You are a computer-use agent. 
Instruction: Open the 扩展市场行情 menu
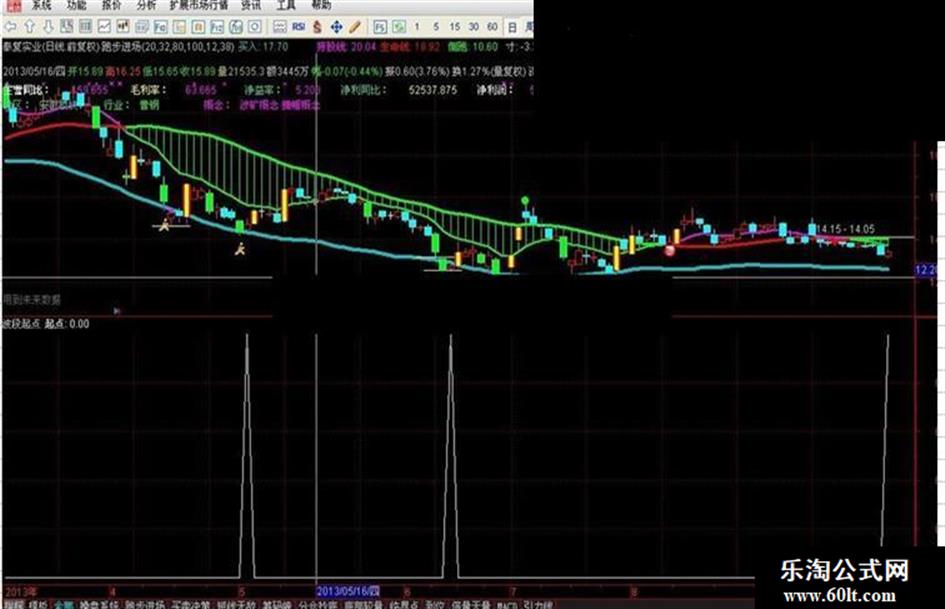tap(199, 5)
